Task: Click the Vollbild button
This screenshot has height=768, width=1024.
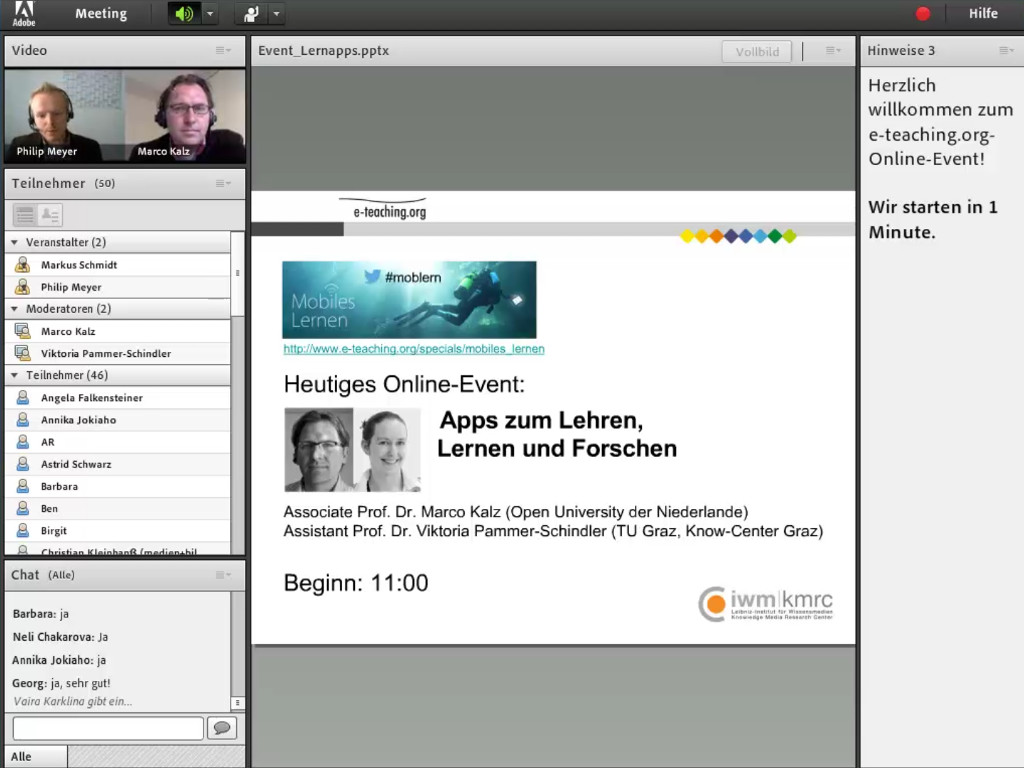Action: pos(757,52)
